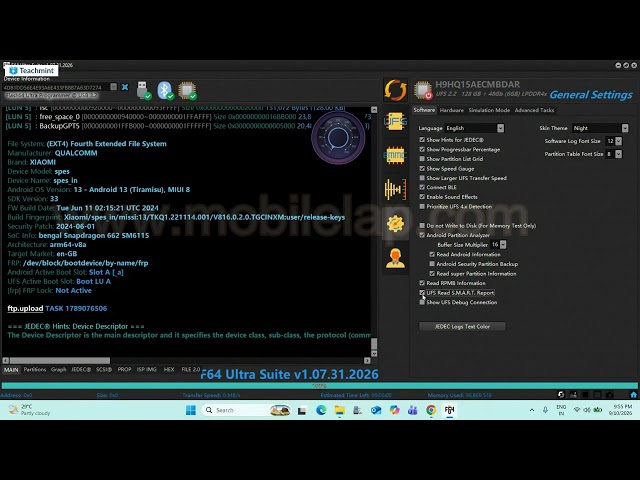Open Windows Start menu
The image size is (640, 480).
coord(191,410)
